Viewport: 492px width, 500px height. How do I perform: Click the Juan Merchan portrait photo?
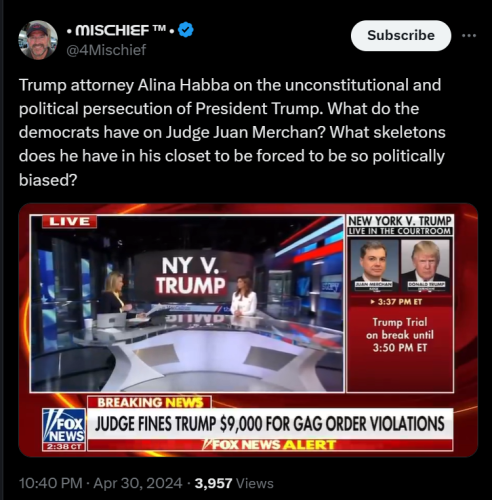(374, 265)
